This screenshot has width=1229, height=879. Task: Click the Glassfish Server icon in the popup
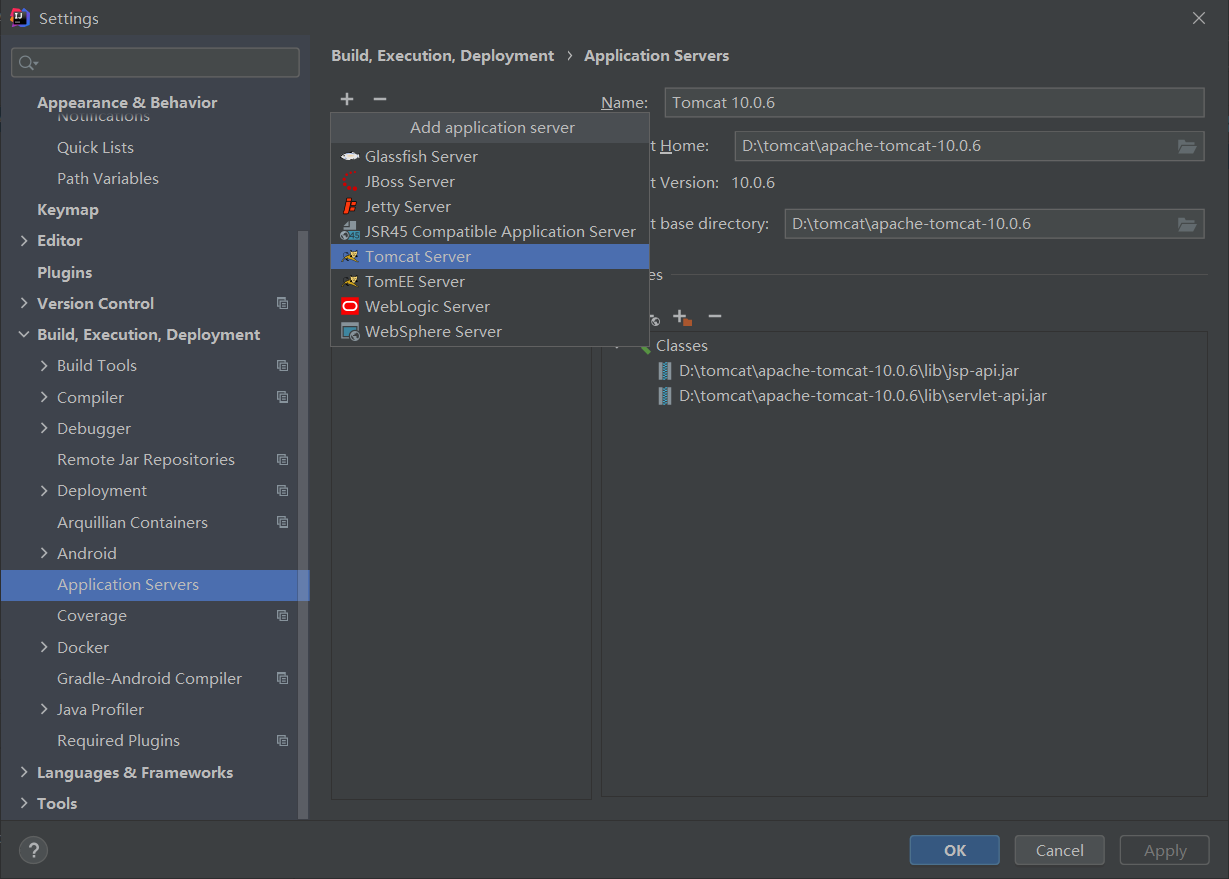[349, 157]
